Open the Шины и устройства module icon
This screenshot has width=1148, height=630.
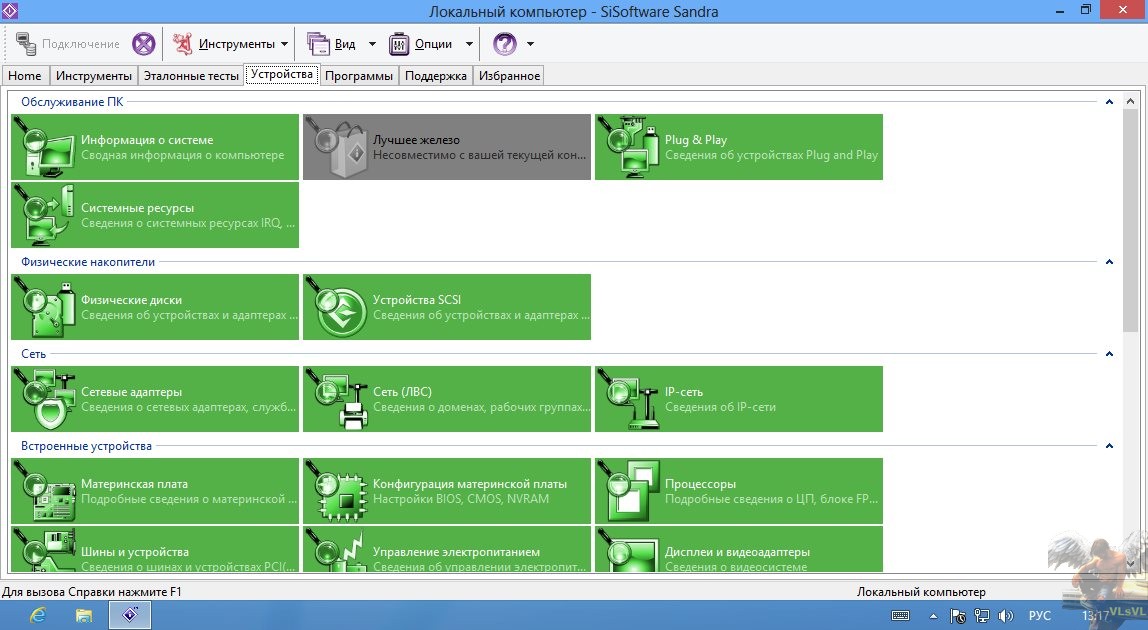(x=44, y=549)
